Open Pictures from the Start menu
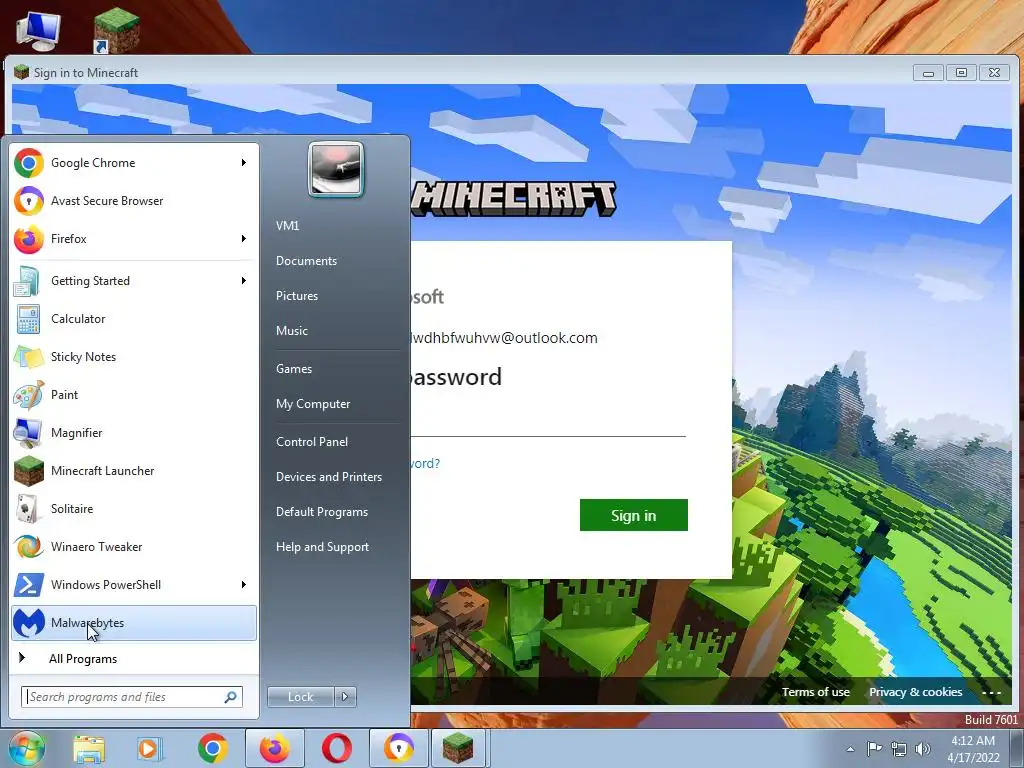The height and width of the screenshot is (768, 1024). (296, 296)
